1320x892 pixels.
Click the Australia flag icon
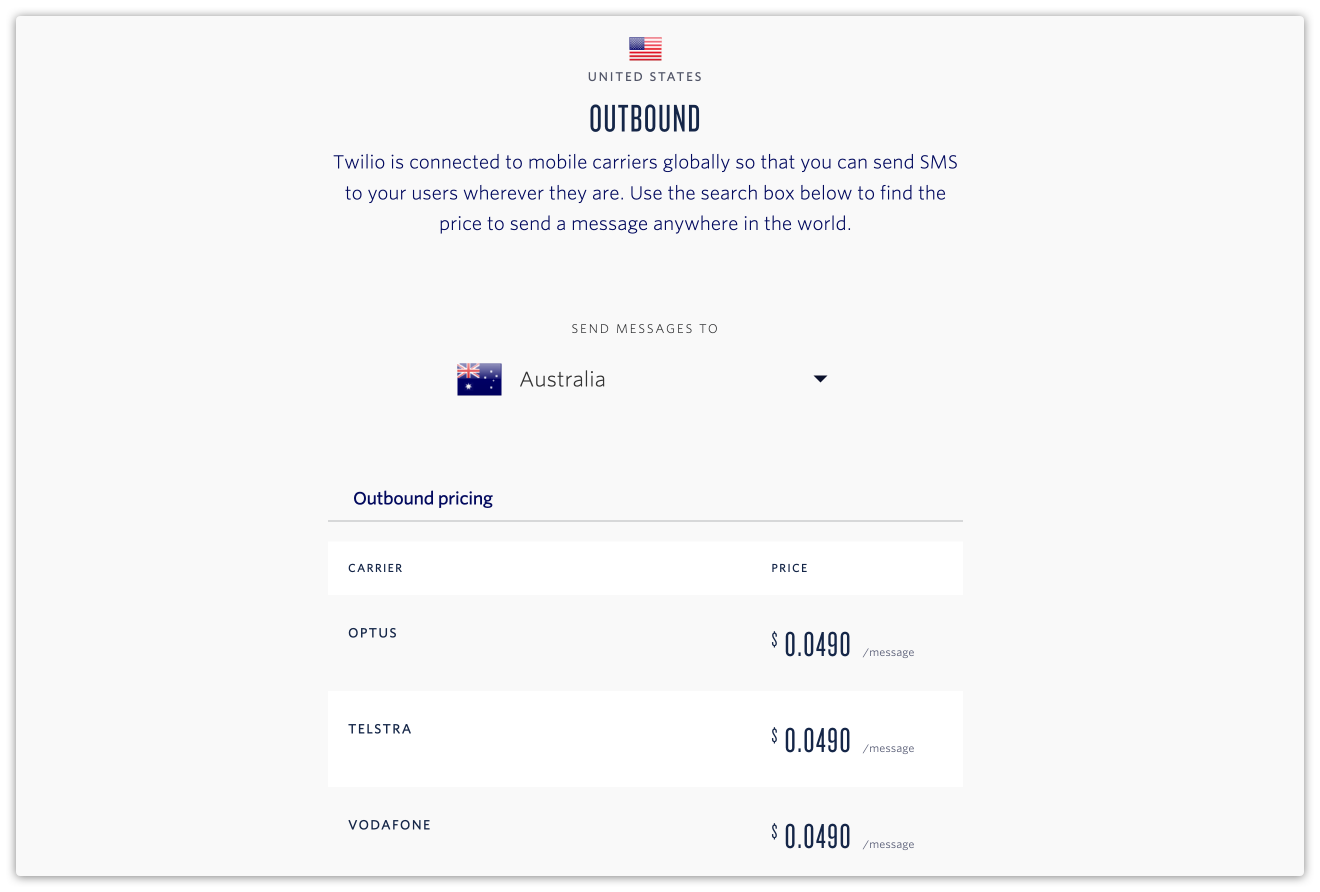(479, 379)
